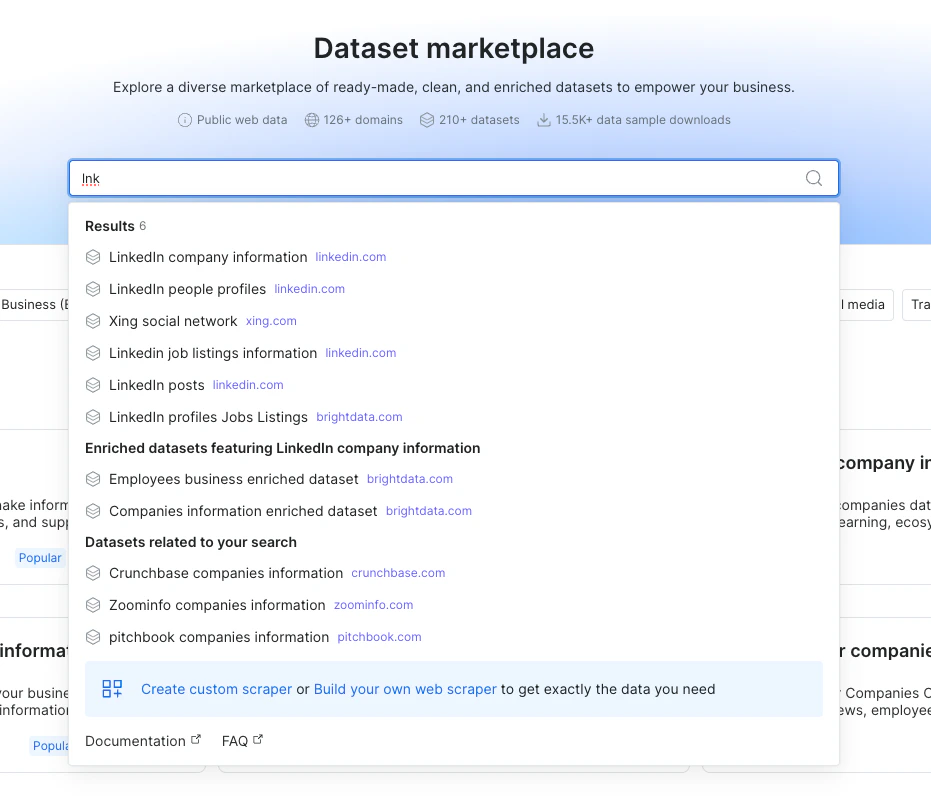
Task: Click the public web data info icon
Action: [x=184, y=120]
